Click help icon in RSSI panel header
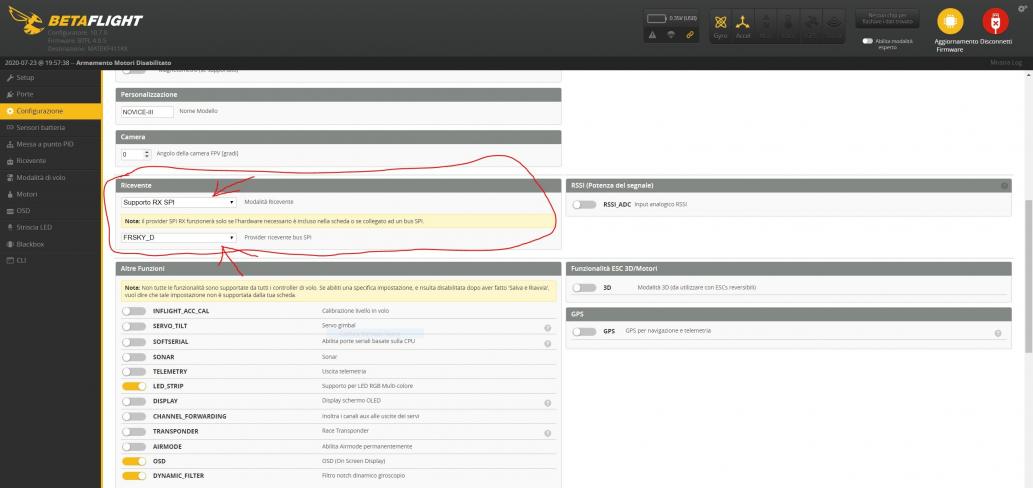 pyautogui.click(x=1005, y=186)
